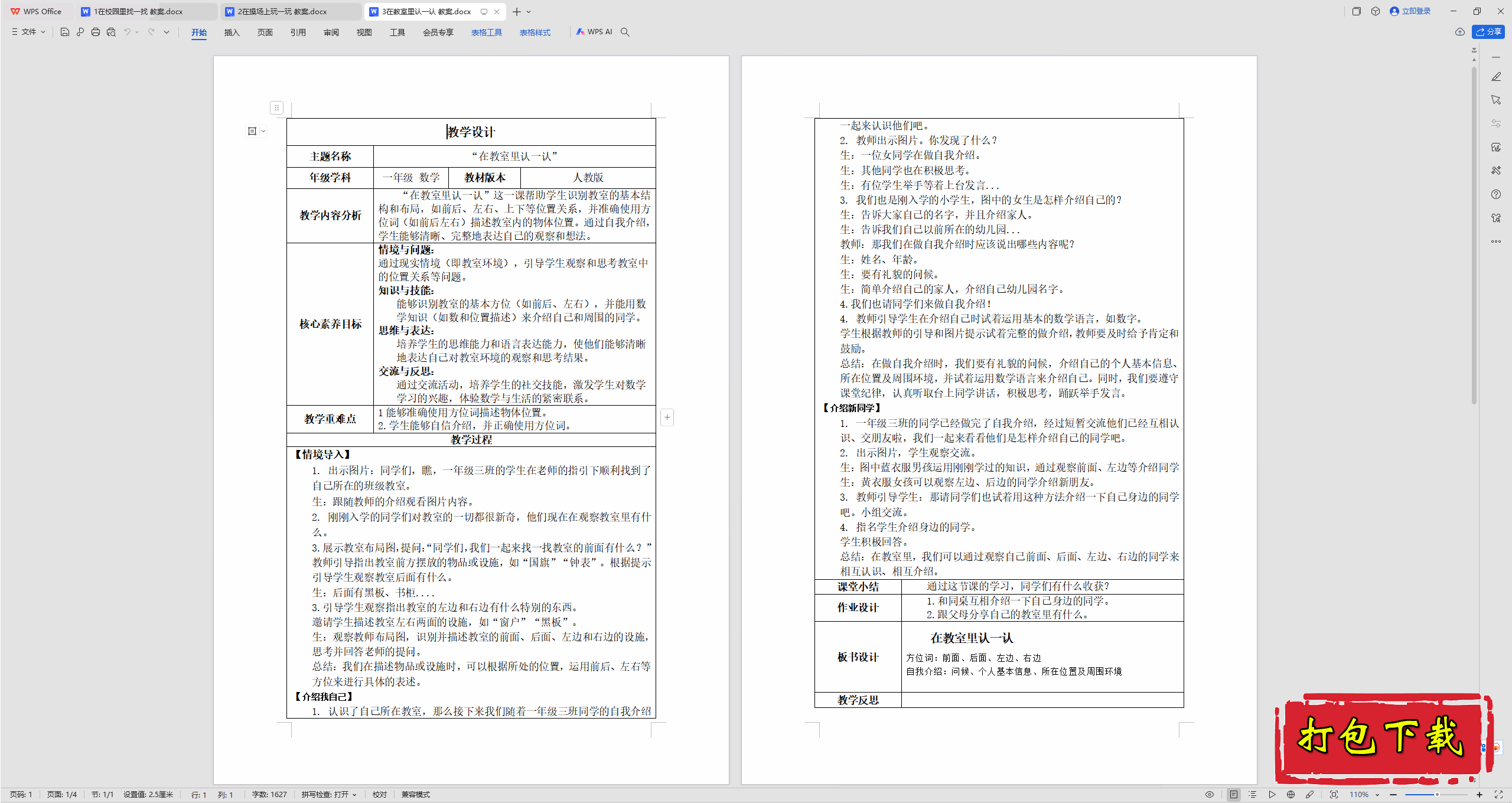Click the tab screen icon on active document tab

(x=484, y=11)
